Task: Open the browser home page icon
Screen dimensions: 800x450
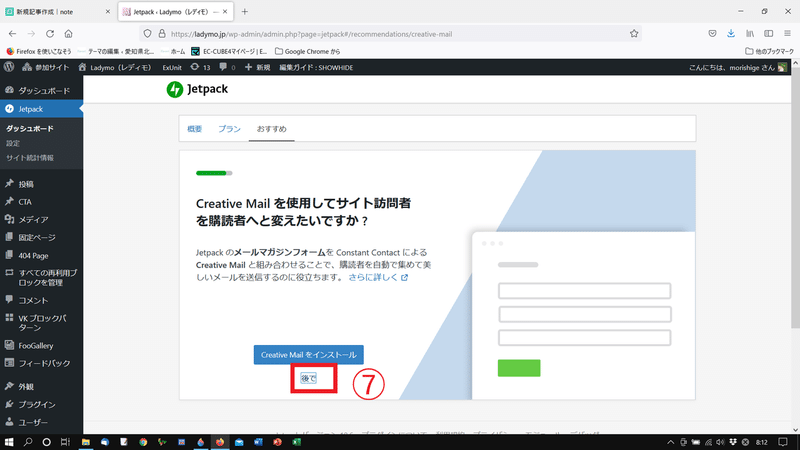Action: tap(68, 34)
